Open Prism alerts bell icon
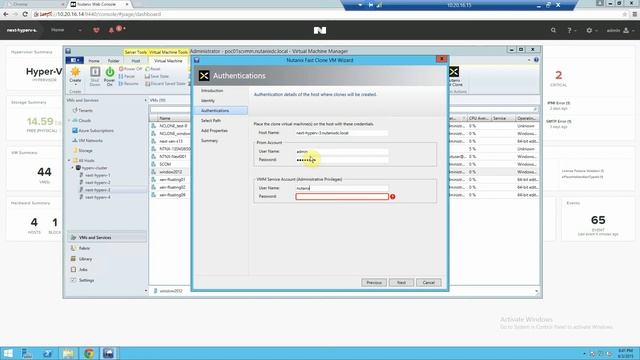Screen dimensions: 640x360 pos(111,30)
